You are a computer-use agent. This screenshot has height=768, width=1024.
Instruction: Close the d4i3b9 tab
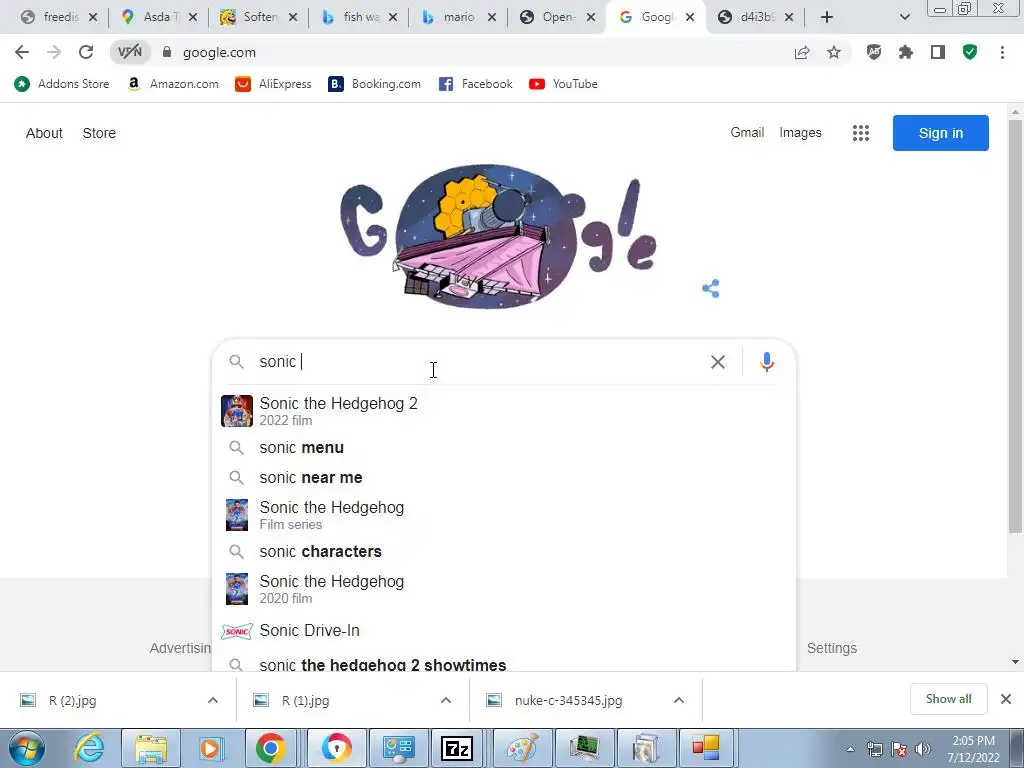tap(789, 17)
